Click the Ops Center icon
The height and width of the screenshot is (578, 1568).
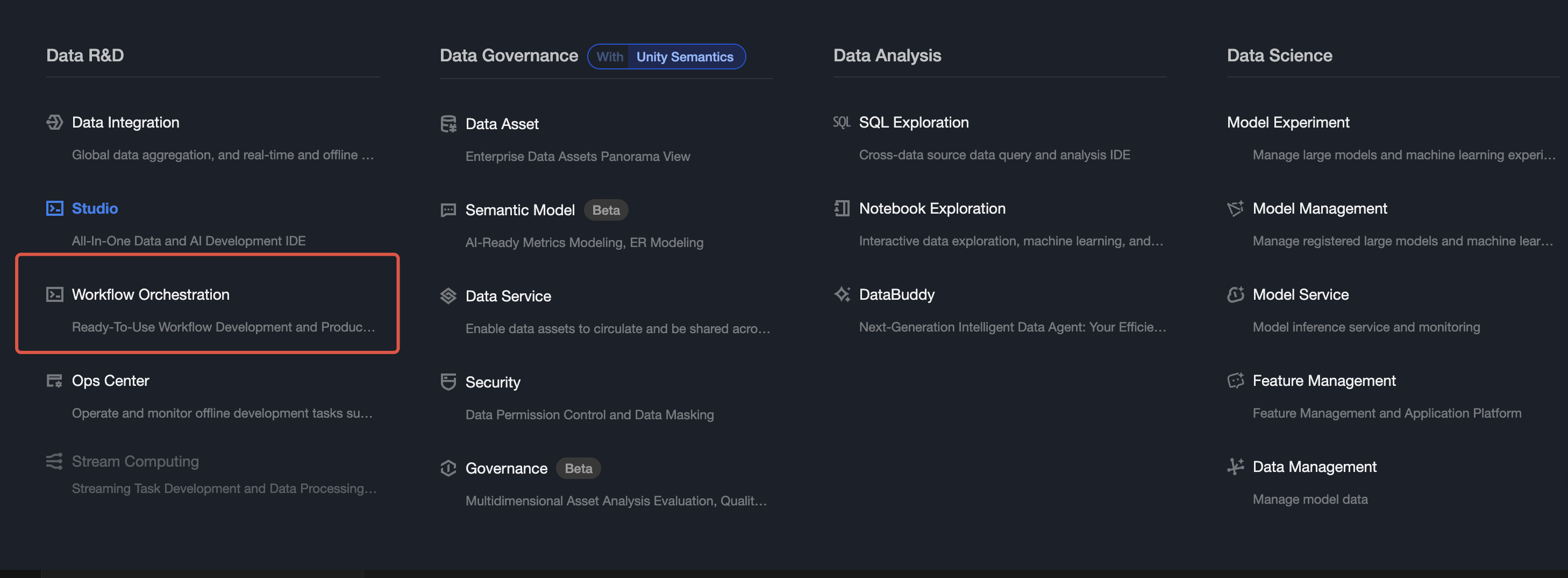point(55,380)
